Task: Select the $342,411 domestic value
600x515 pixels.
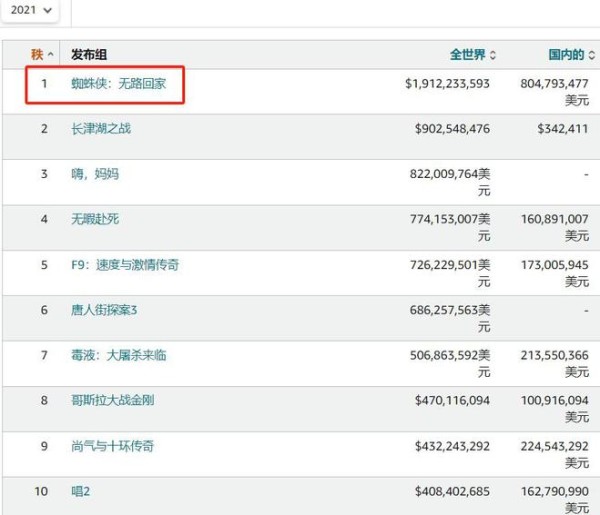Action: [563, 129]
